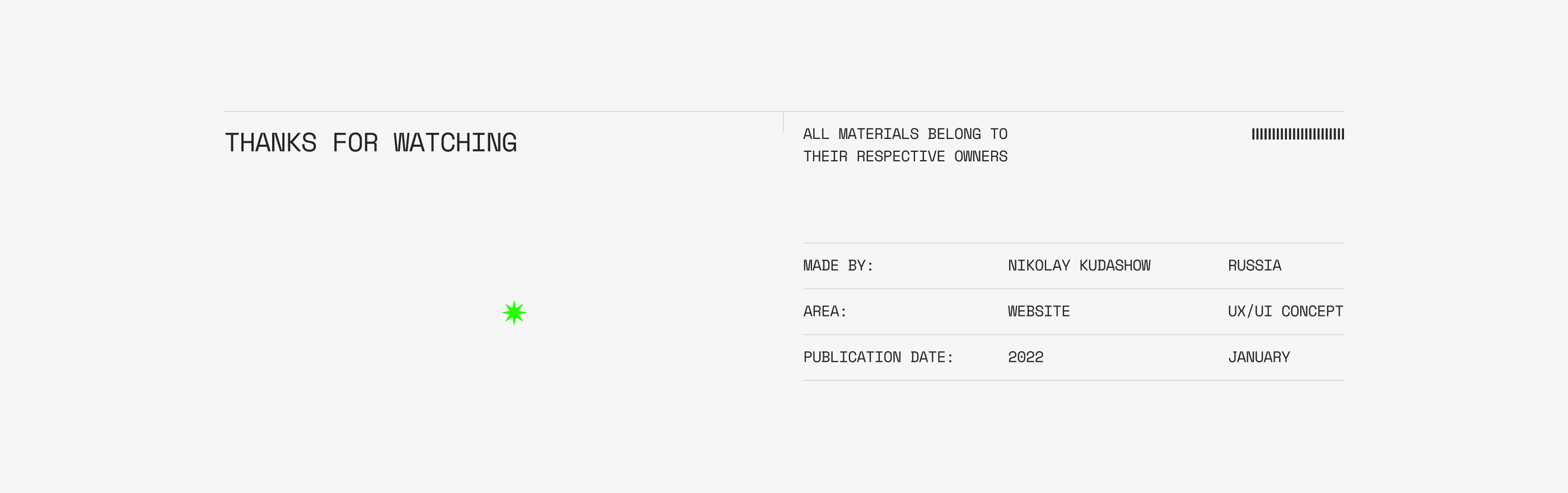Click the barcode stripe graphic
The width and height of the screenshot is (1568, 493).
coord(1297,134)
